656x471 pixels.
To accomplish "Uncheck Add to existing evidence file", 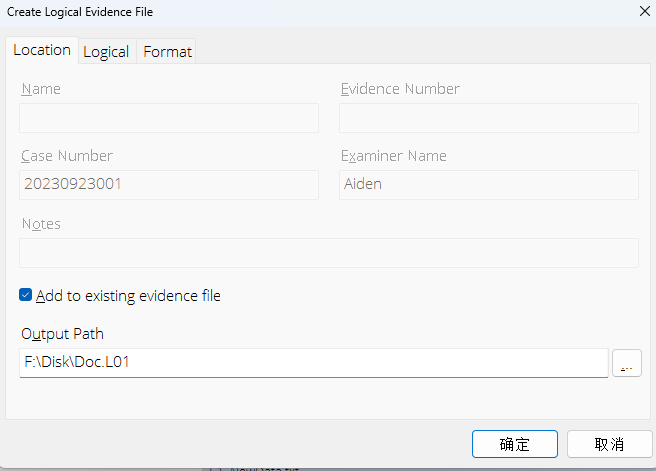I will pyautogui.click(x=26, y=295).
